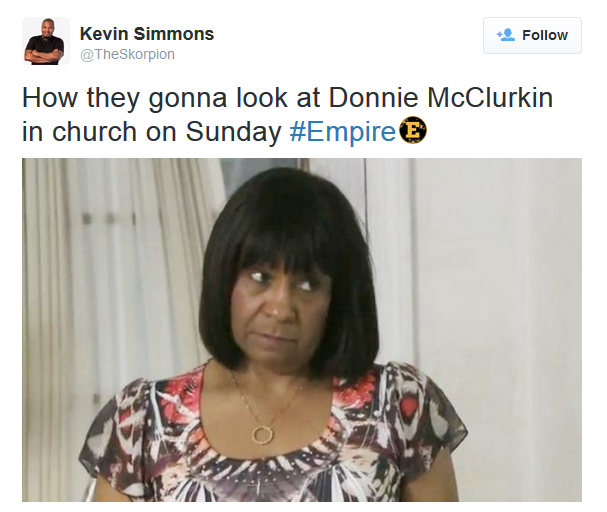Expand the attached tweet photo
Image resolution: width=607 pixels, height=512 pixels.
point(302,330)
